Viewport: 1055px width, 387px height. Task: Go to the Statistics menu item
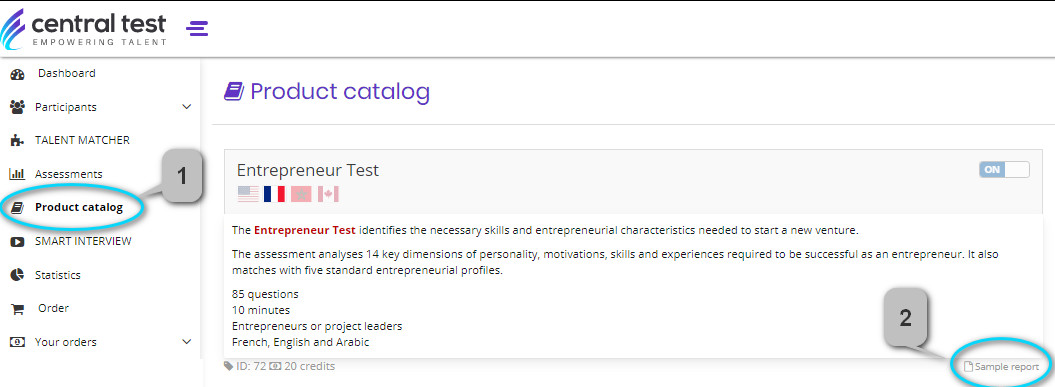click(x=58, y=275)
